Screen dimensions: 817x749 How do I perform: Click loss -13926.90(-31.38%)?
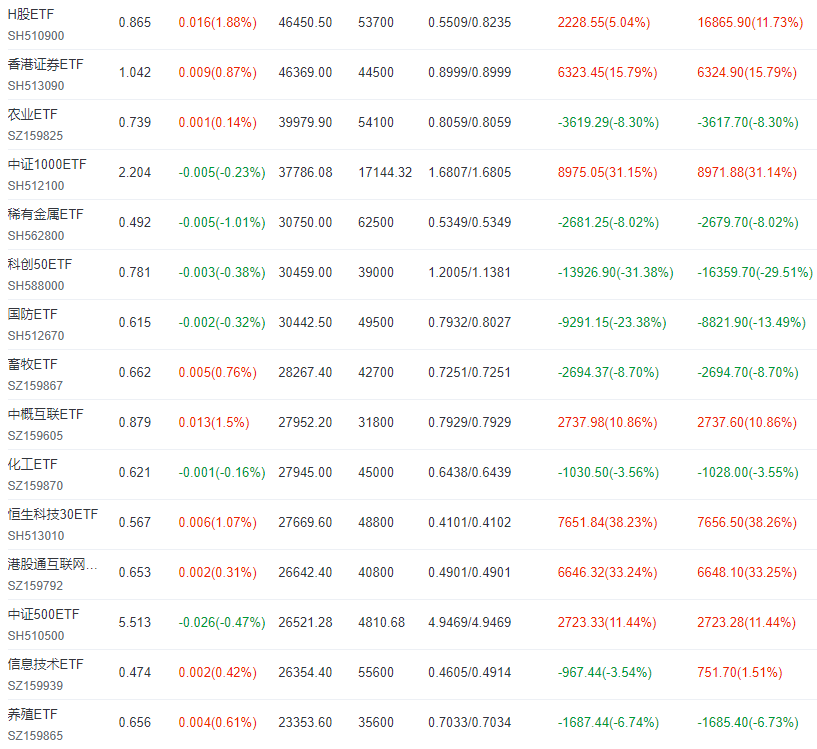point(616,273)
